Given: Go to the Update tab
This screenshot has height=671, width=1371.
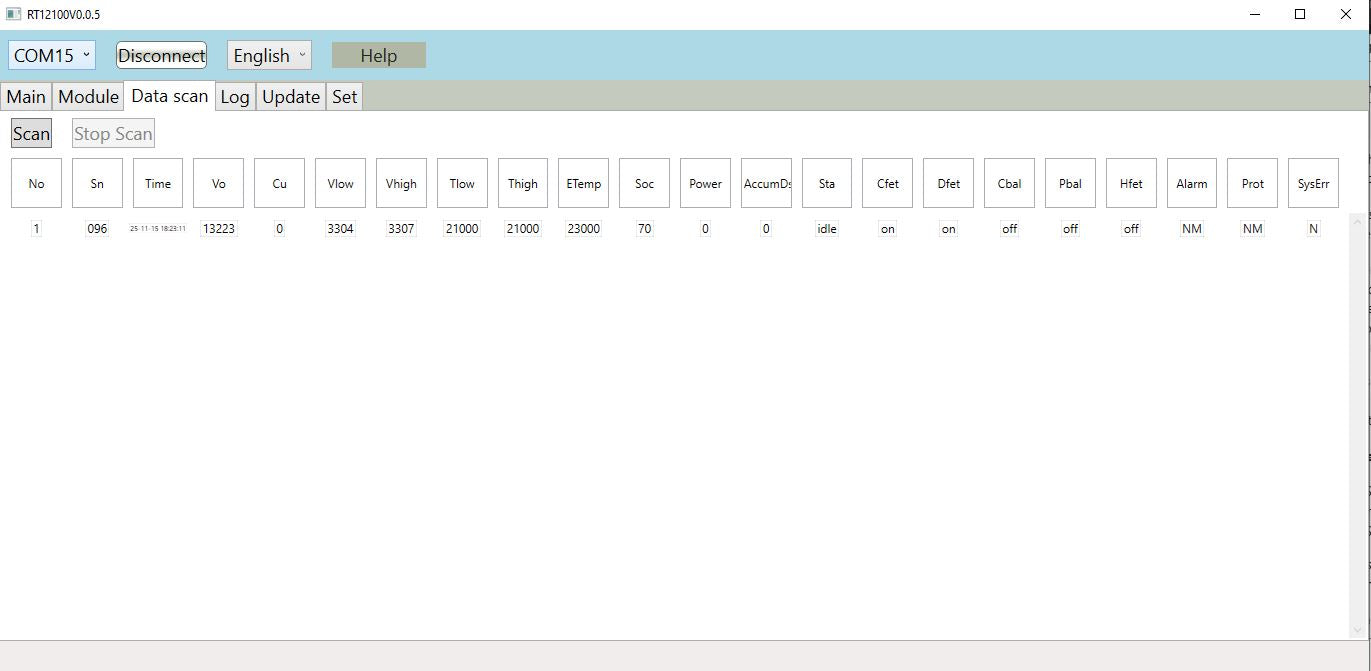Looking at the screenshot, I should point(291,97).
